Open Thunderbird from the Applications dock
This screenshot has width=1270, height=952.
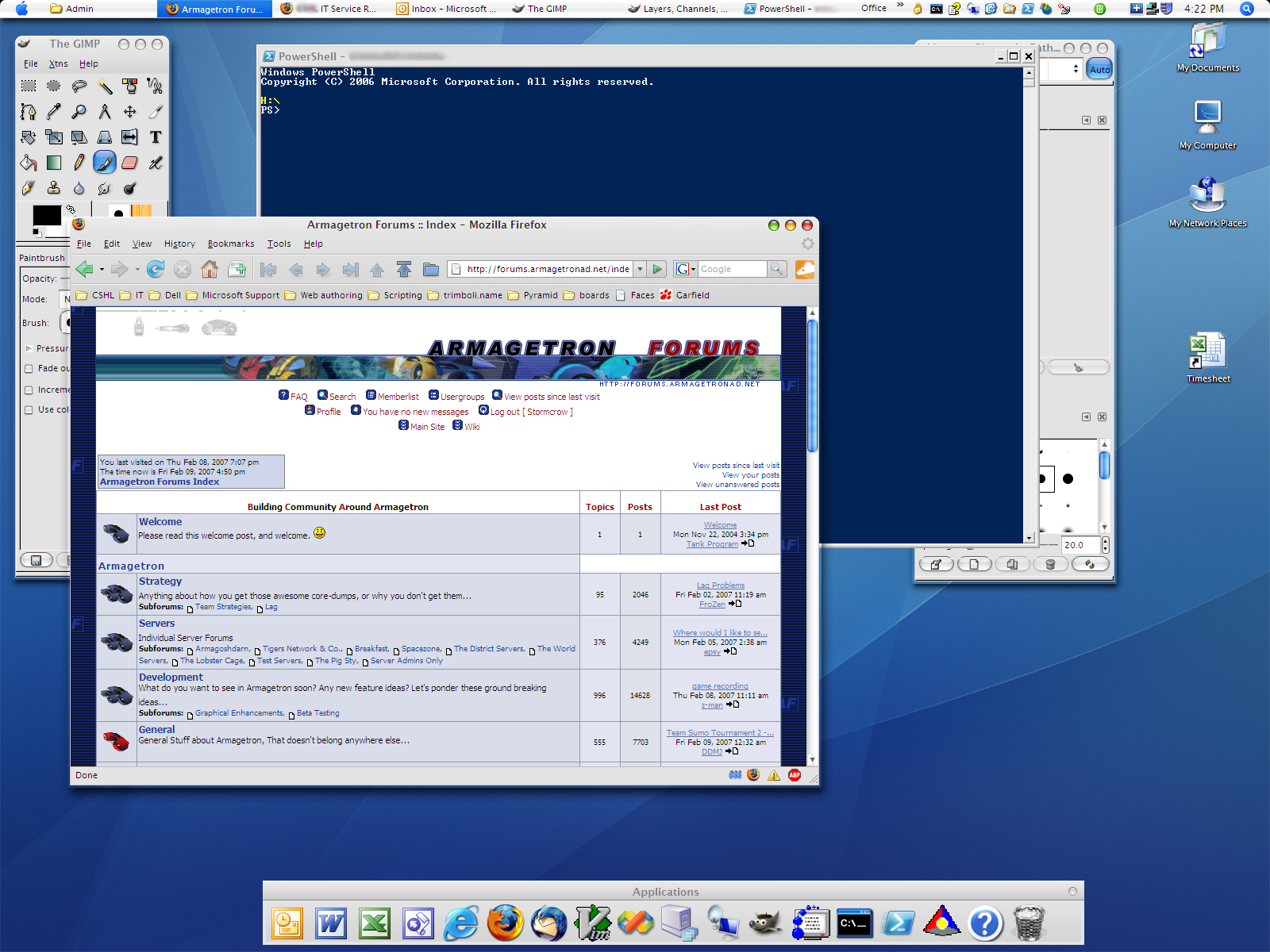coord(549,923)
